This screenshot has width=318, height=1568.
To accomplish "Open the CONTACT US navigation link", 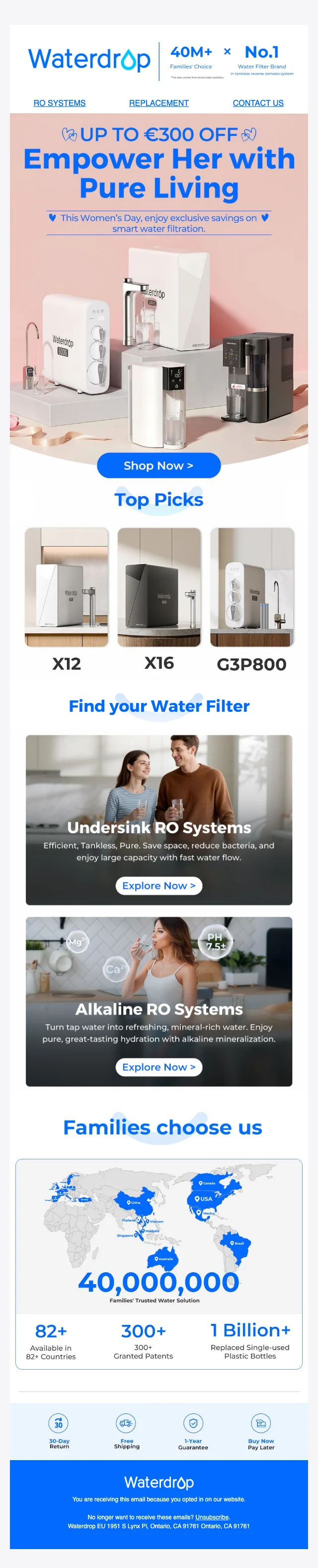I will [258, 103].
